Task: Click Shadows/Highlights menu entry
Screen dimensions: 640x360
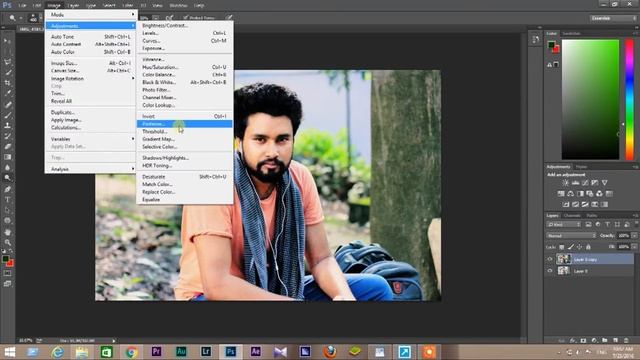Action: pos(184,158)
